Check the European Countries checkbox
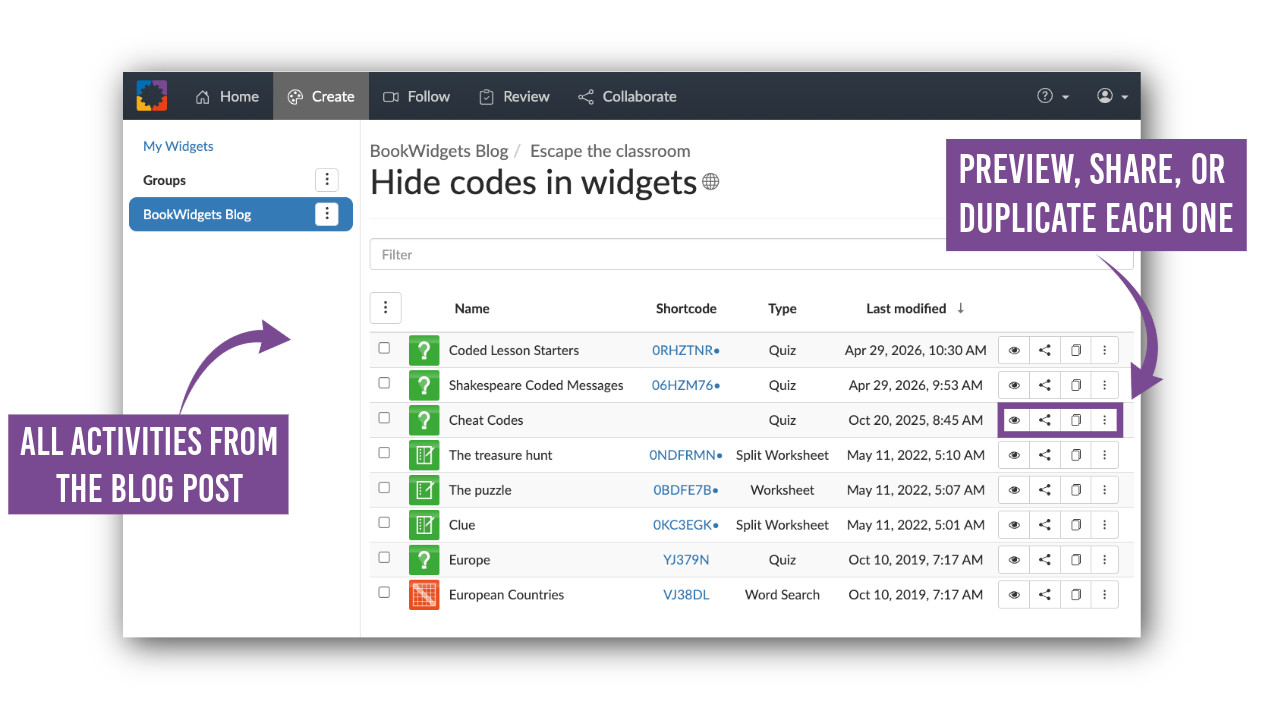This screenshot has width=1280, height=720. pyautogui.click(x=384, y=592)
